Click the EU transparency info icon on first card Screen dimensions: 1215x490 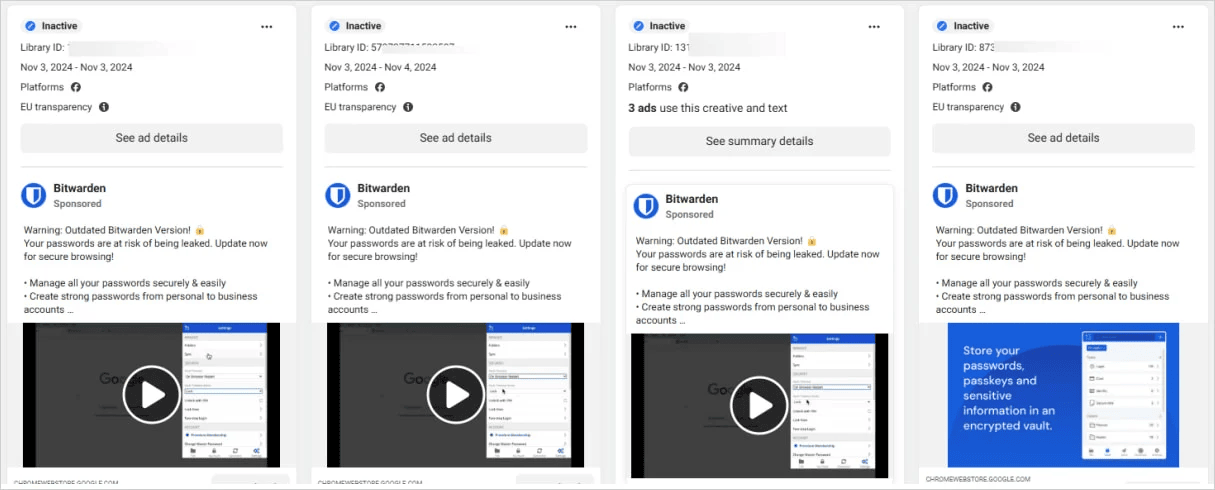(x=104, y=107)
